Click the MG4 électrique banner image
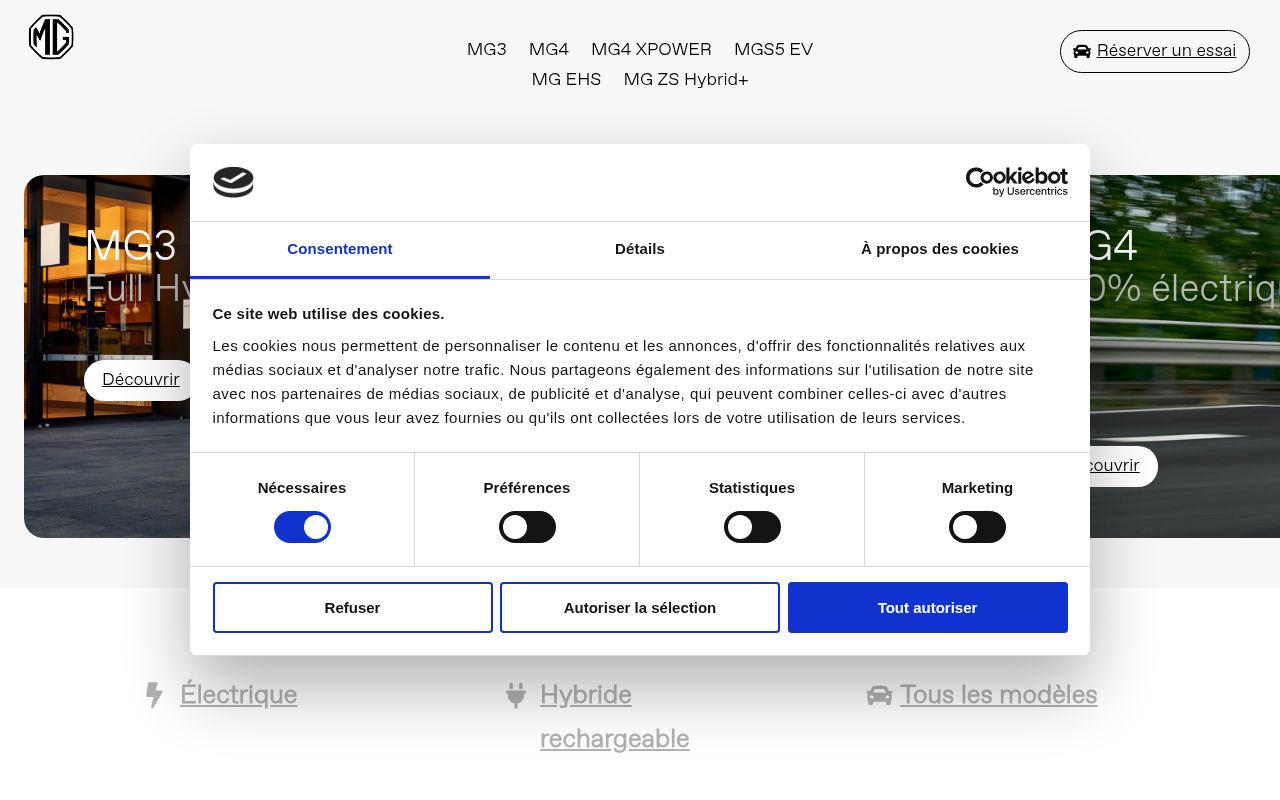Screen dimensions: 1280x800 point(1185,356)
